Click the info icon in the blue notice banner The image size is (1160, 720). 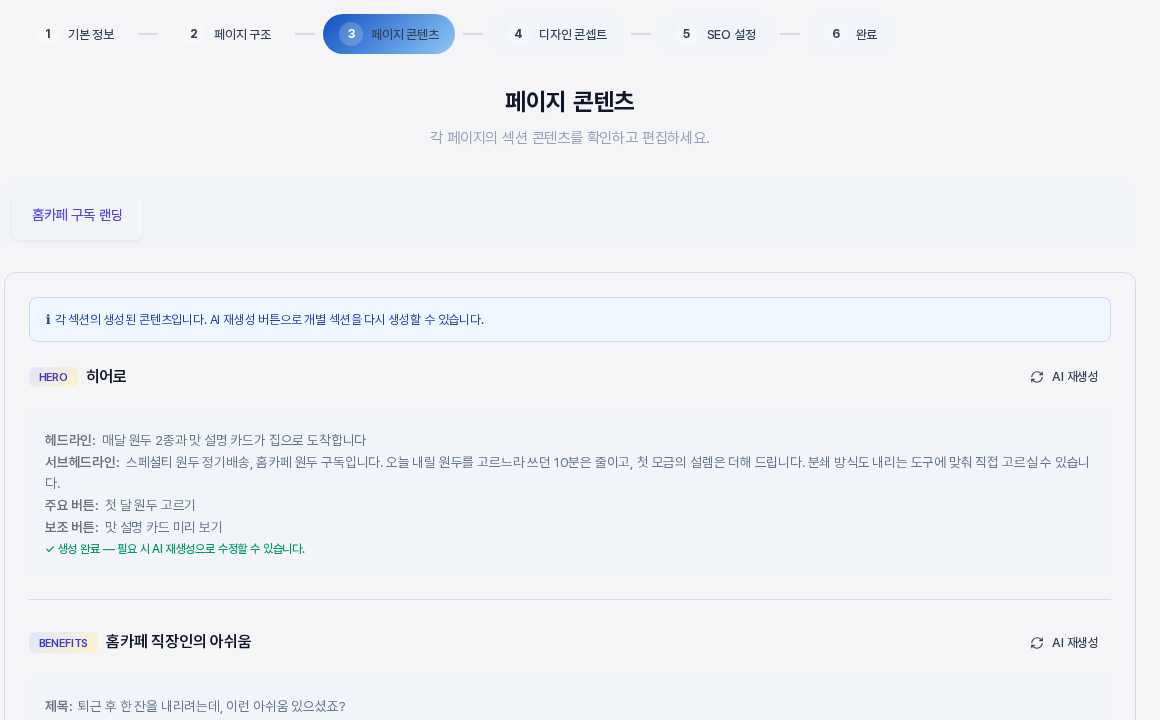(x=48, y=320)
